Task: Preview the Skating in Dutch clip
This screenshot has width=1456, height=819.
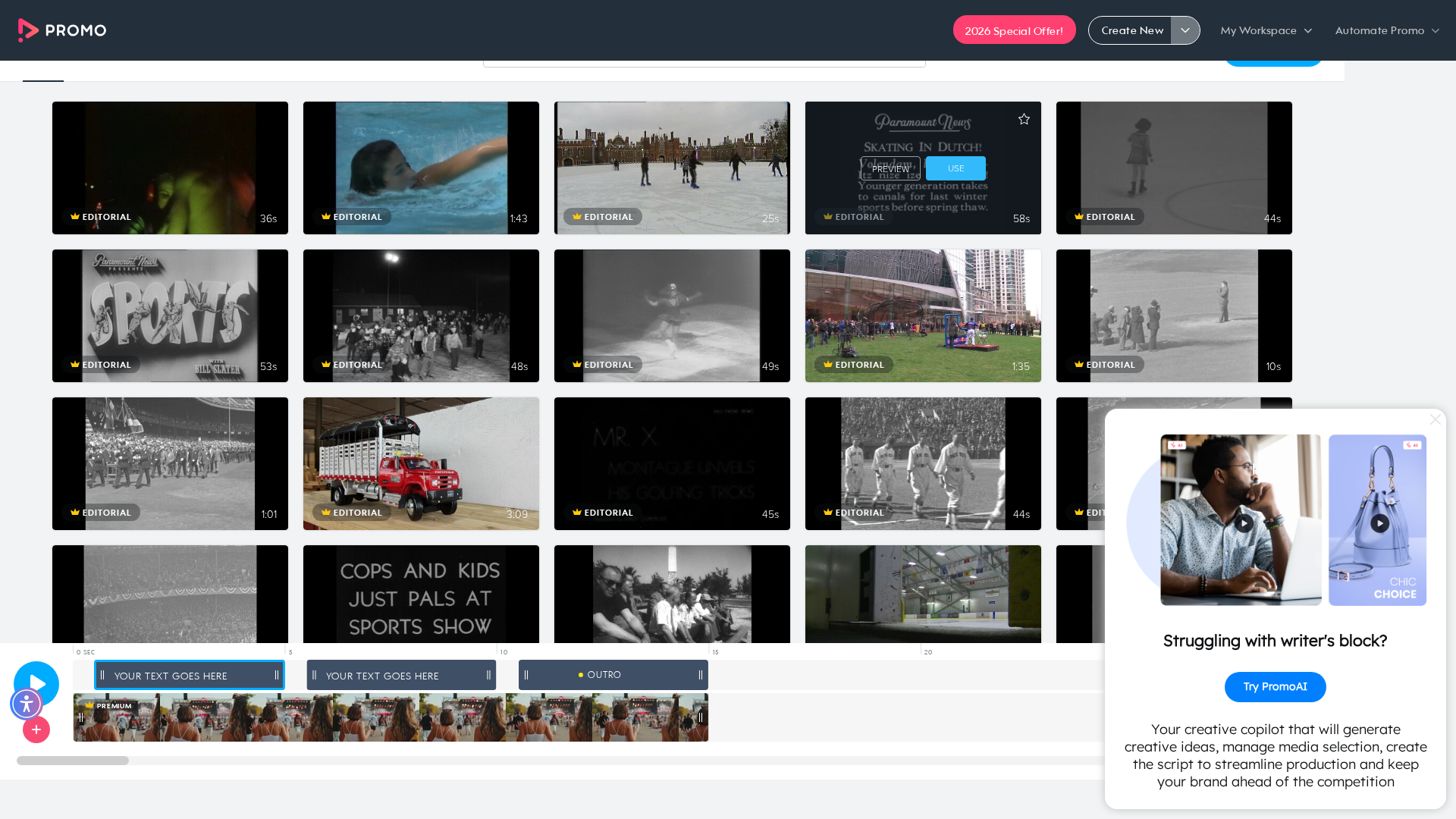Action: [890, 168]
